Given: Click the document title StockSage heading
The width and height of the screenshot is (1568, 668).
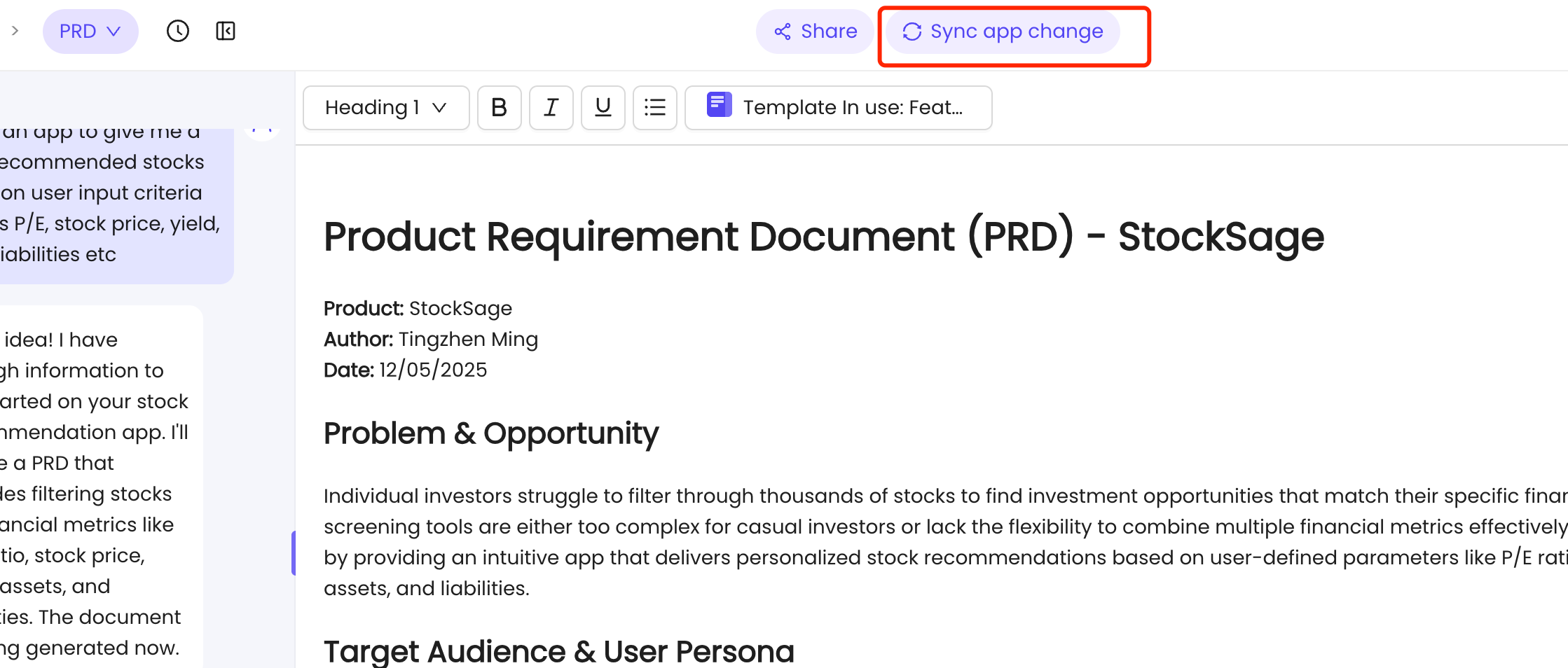Looking at the screenshot, I should (x=823, y=237).
